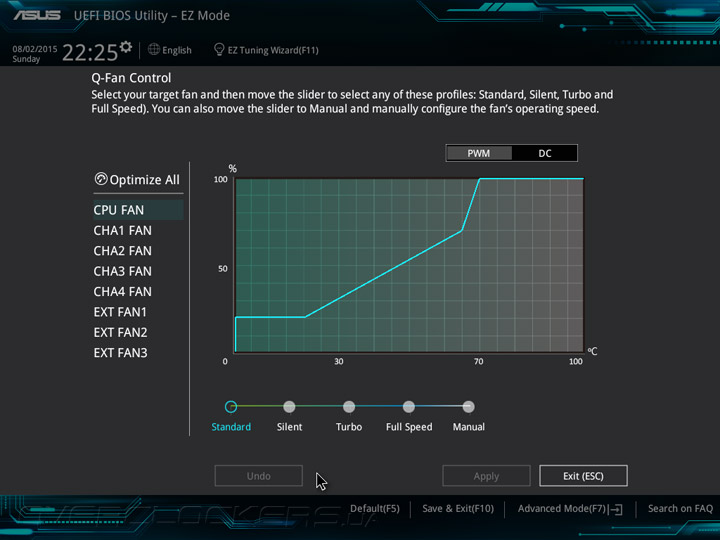The height and width of the screenshot is (540, 720).
Task: Click the fan curve point near 70°C
Action: point(461,231)
